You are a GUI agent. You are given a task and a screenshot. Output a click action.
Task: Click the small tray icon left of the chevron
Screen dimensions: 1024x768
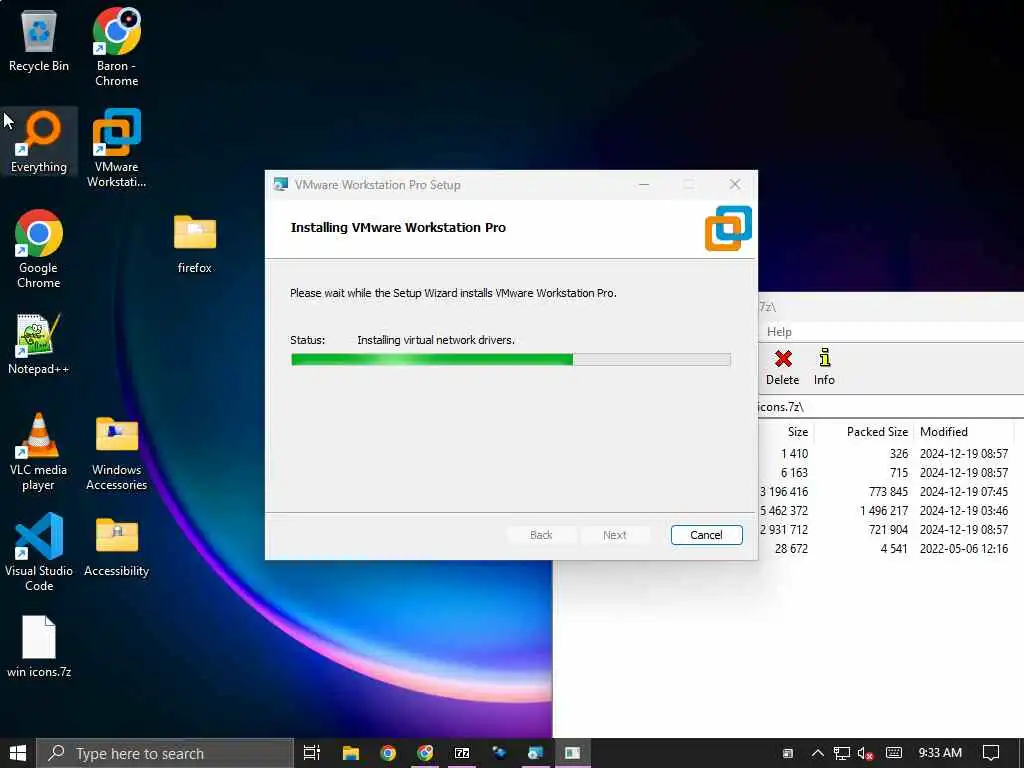pyautogui.click(x=788, y=753)
